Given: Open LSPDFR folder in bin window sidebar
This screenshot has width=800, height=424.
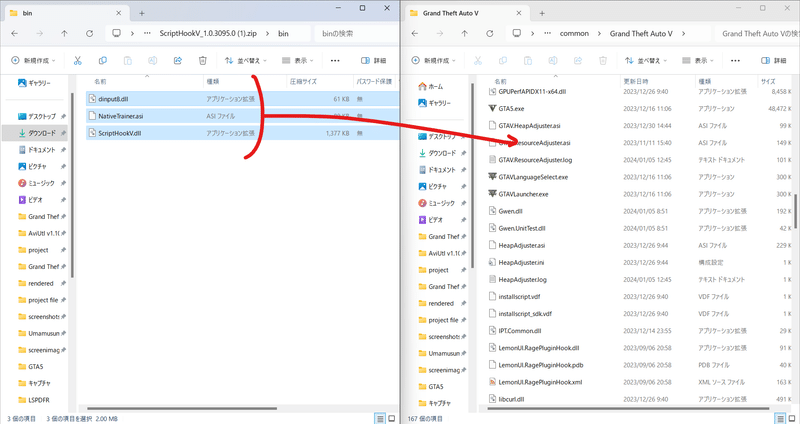Looking at the screenshot, I should click(x=34, y=400).
